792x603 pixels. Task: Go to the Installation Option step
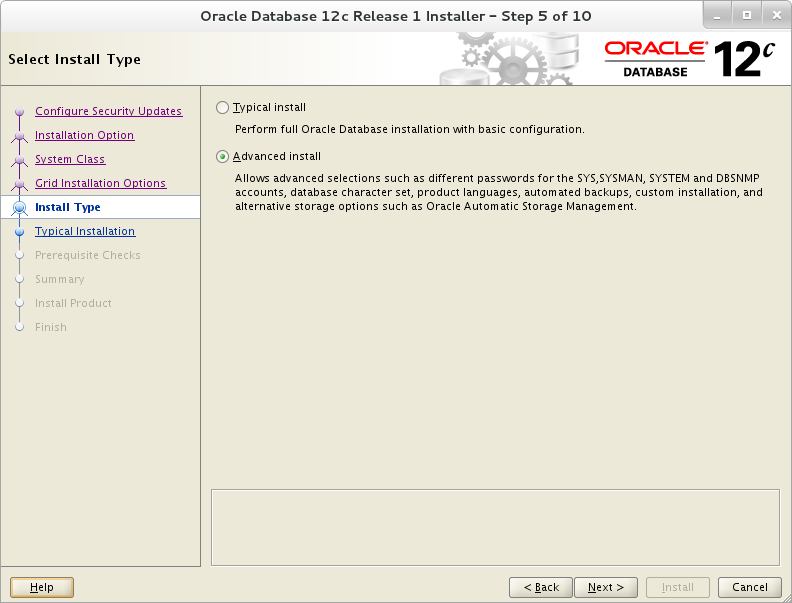pyautogui.click(x=84, y=135)
